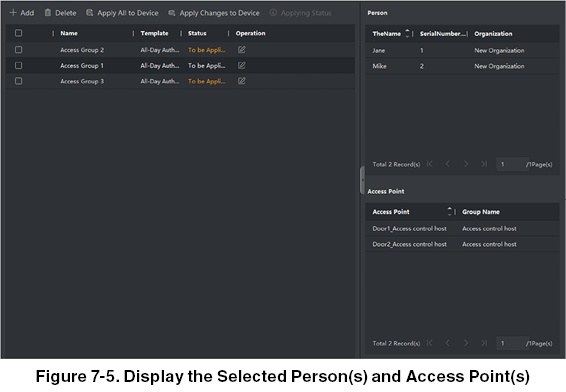Click the SerialNumber column header
The width and height of the screenshot is (566, 392).
click(443, 34)
